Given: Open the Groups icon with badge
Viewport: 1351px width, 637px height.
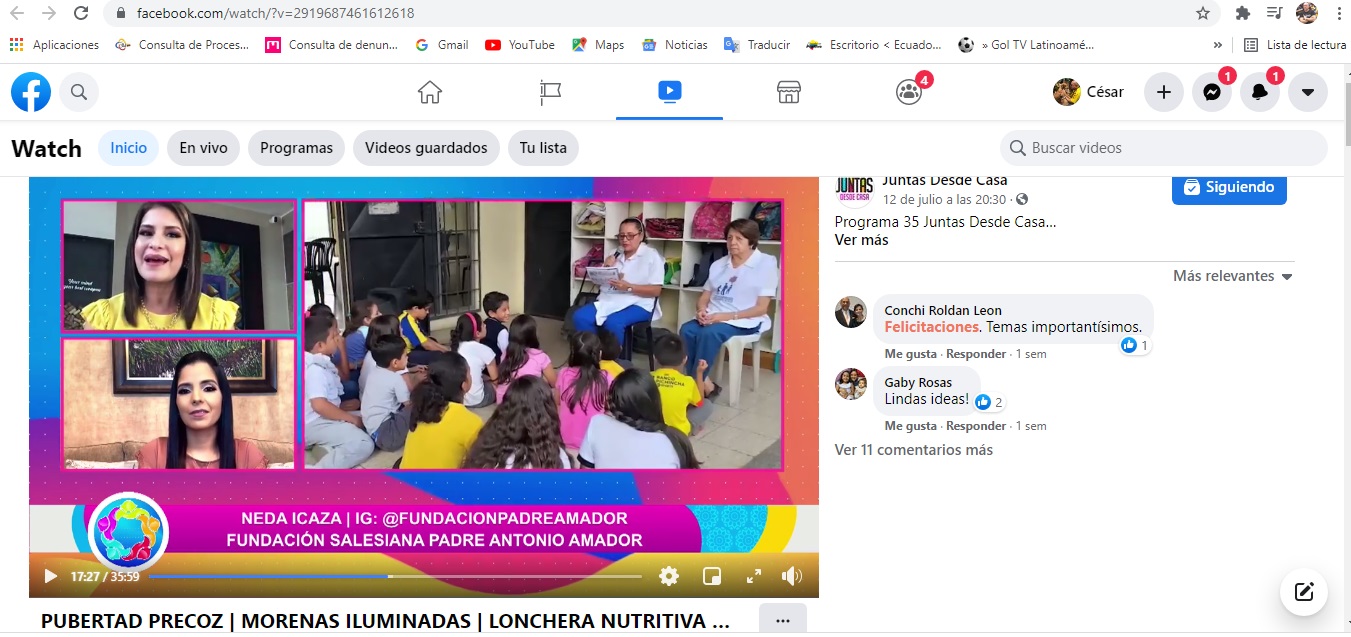Looking at the screenshot, I should [x=909, y=92].
